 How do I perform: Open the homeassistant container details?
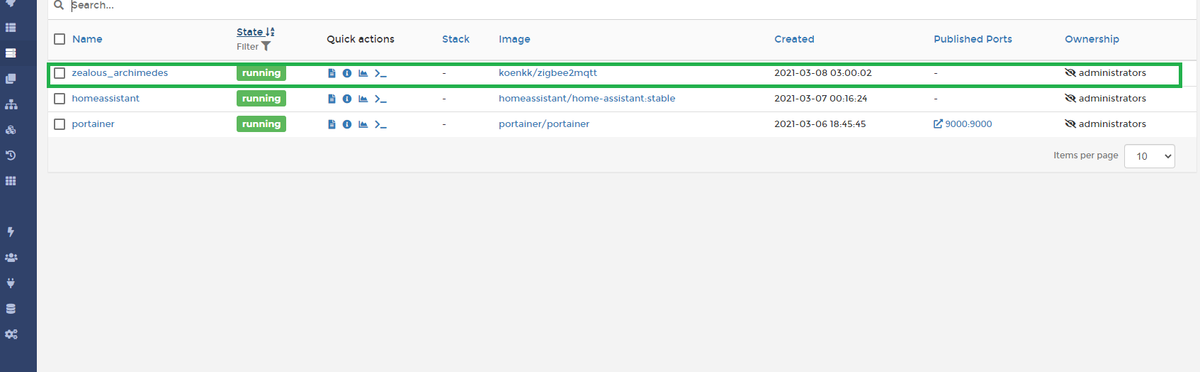click(106, 99)
